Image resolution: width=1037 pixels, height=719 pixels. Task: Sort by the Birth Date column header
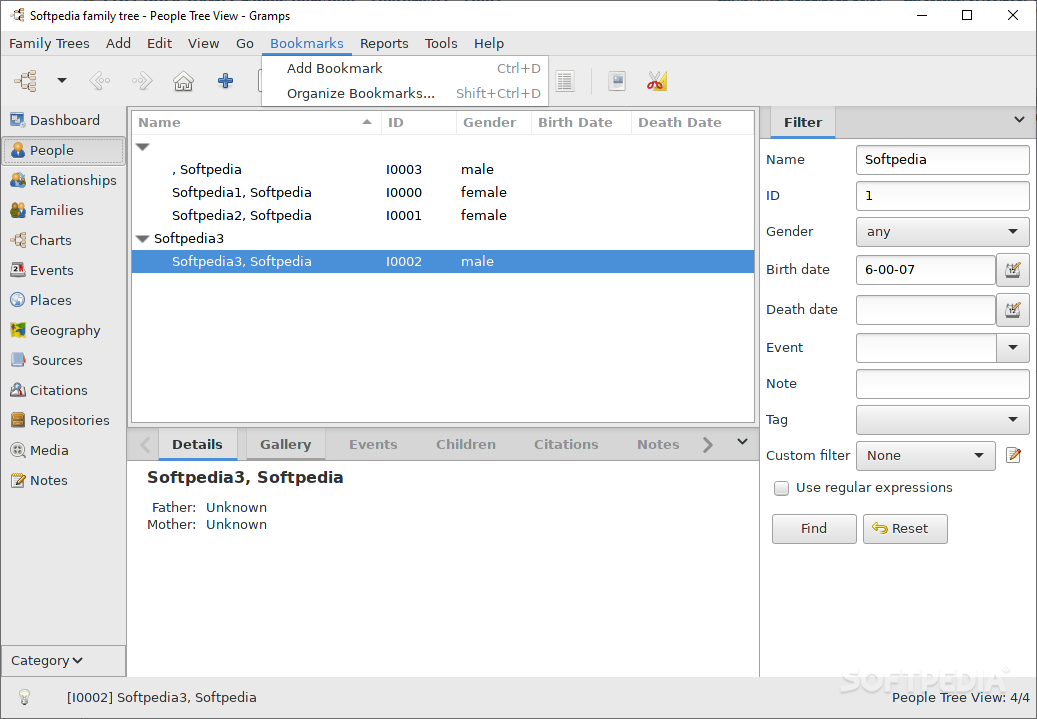tap(581, 122)
